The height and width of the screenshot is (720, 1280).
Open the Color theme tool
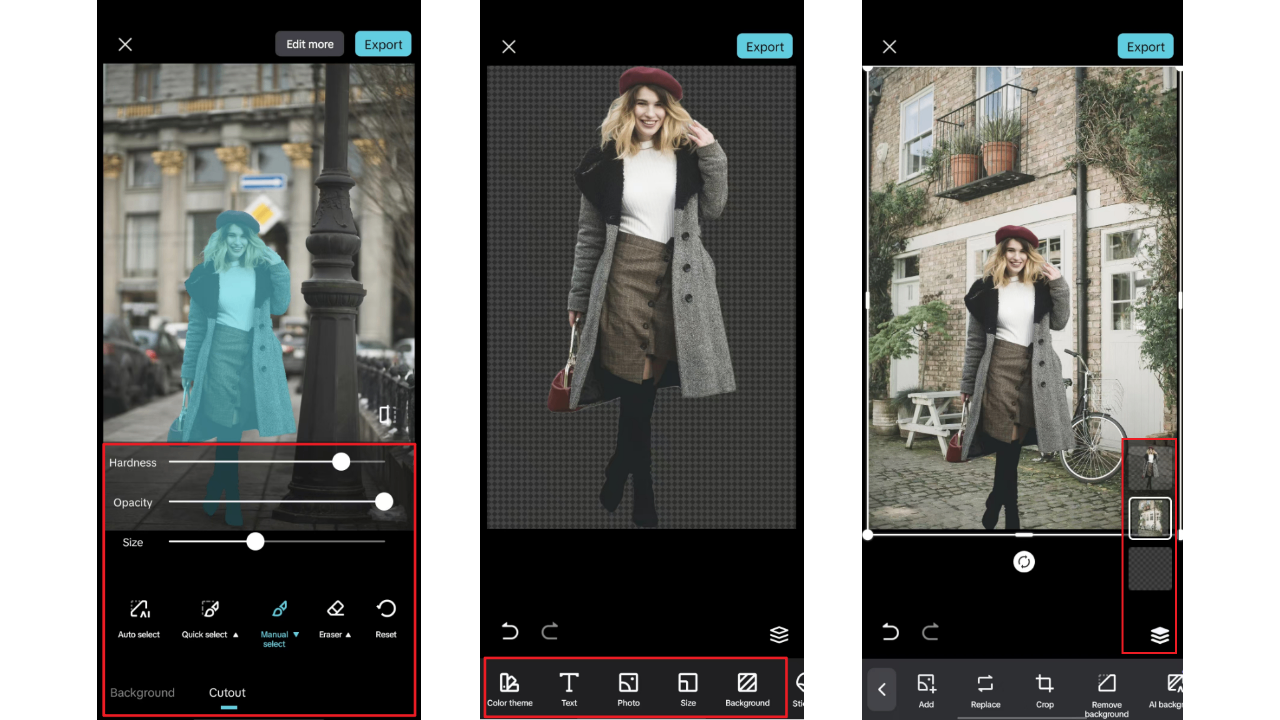point(510,689)
